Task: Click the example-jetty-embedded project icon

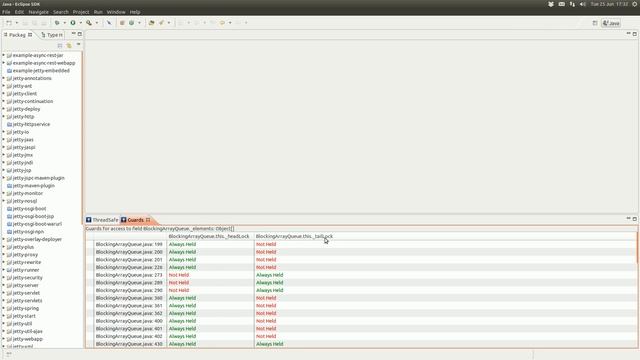Action: pyautogui.click(x=9, y=71)
